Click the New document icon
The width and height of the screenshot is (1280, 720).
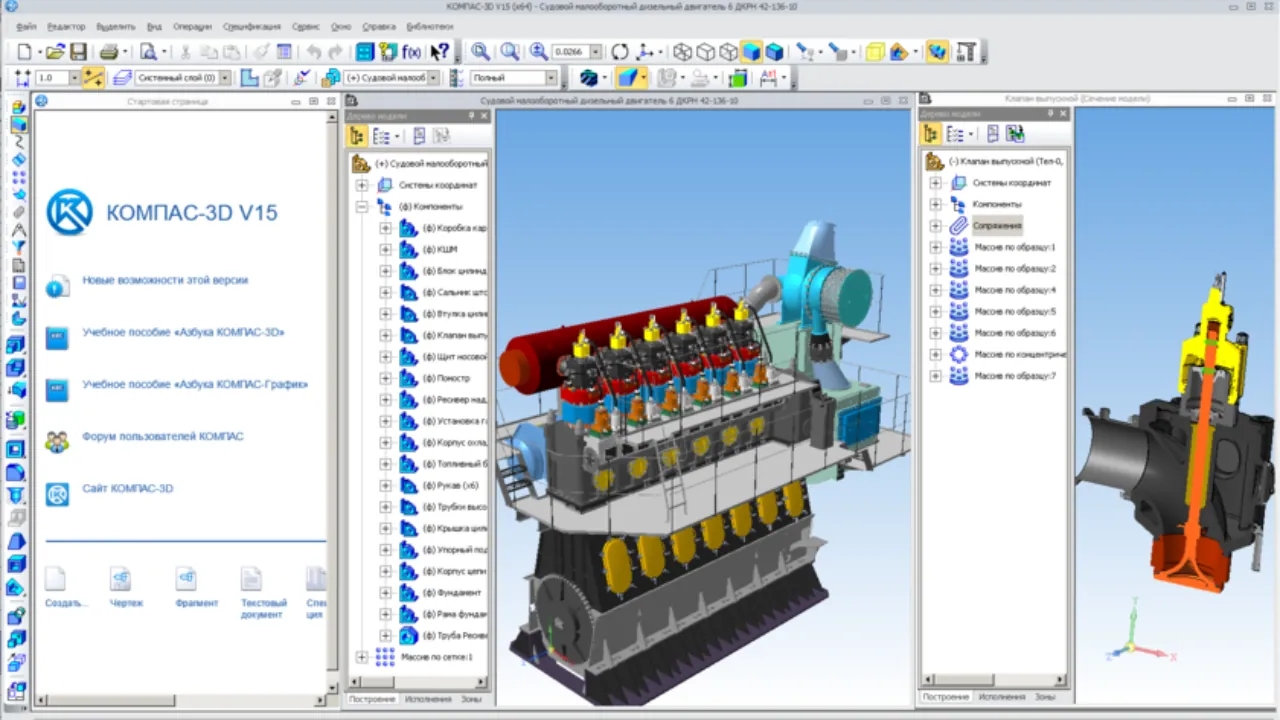pyautogui.click(x=24, y=51)
